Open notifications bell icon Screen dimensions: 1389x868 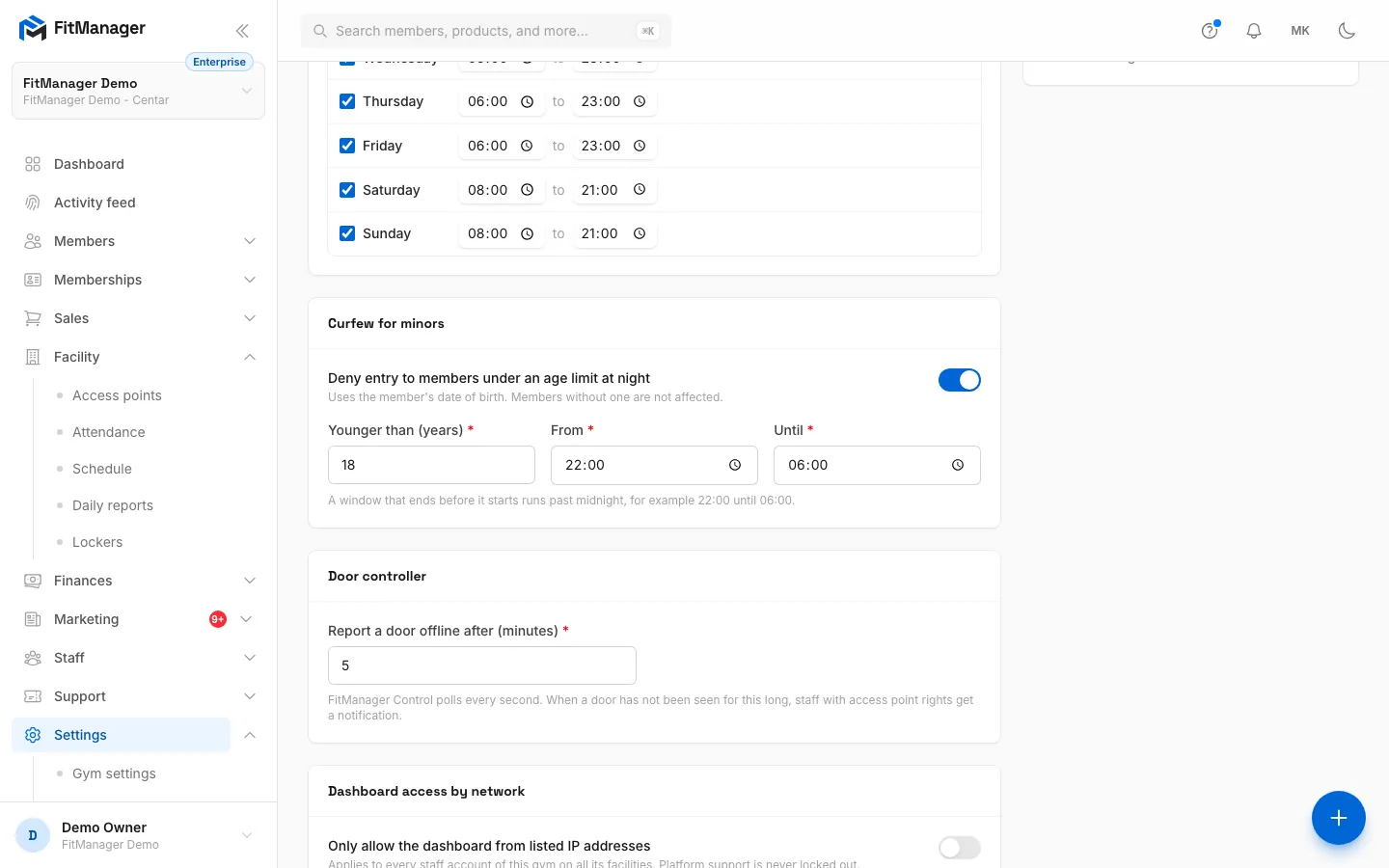click(1254, 31)
